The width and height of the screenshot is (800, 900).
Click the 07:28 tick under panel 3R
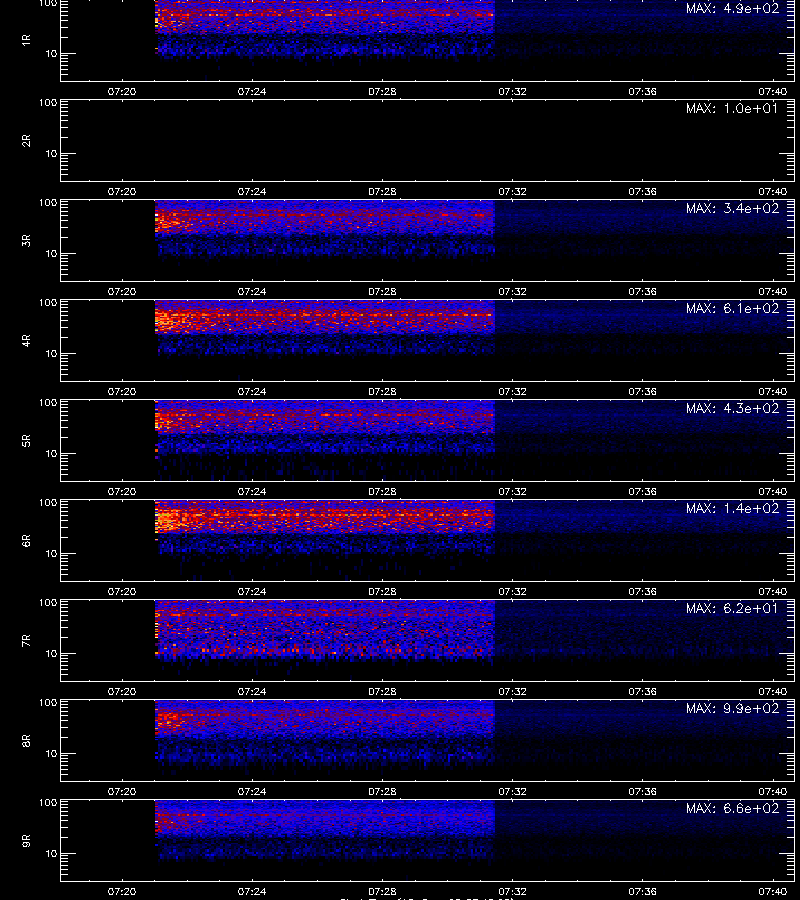(382, 291)
